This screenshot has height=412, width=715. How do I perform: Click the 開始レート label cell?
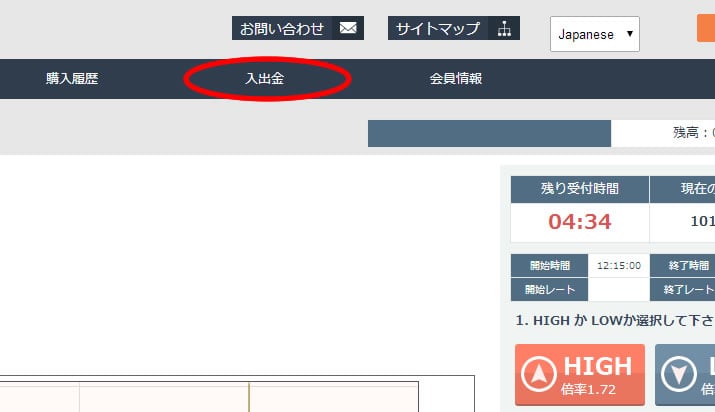pos(549,289)
